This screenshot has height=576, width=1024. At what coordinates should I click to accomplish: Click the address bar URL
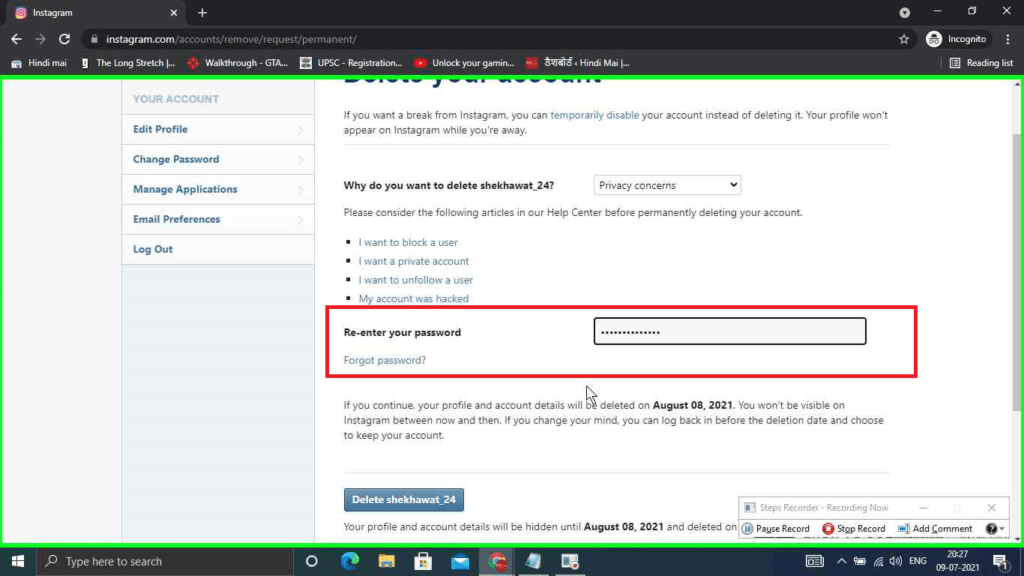tap(231, 39)
